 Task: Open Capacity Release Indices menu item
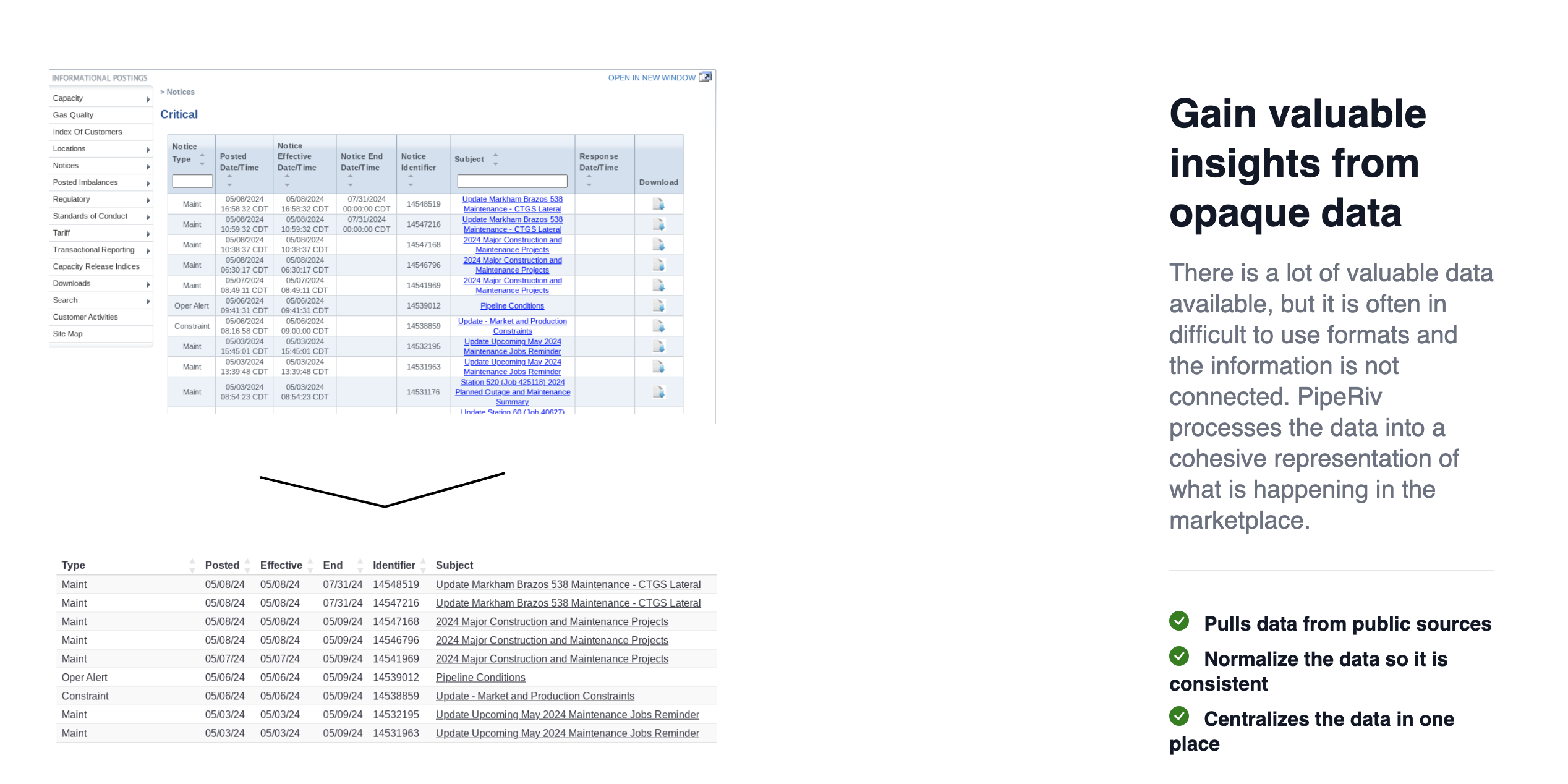(x=96, y=266)
